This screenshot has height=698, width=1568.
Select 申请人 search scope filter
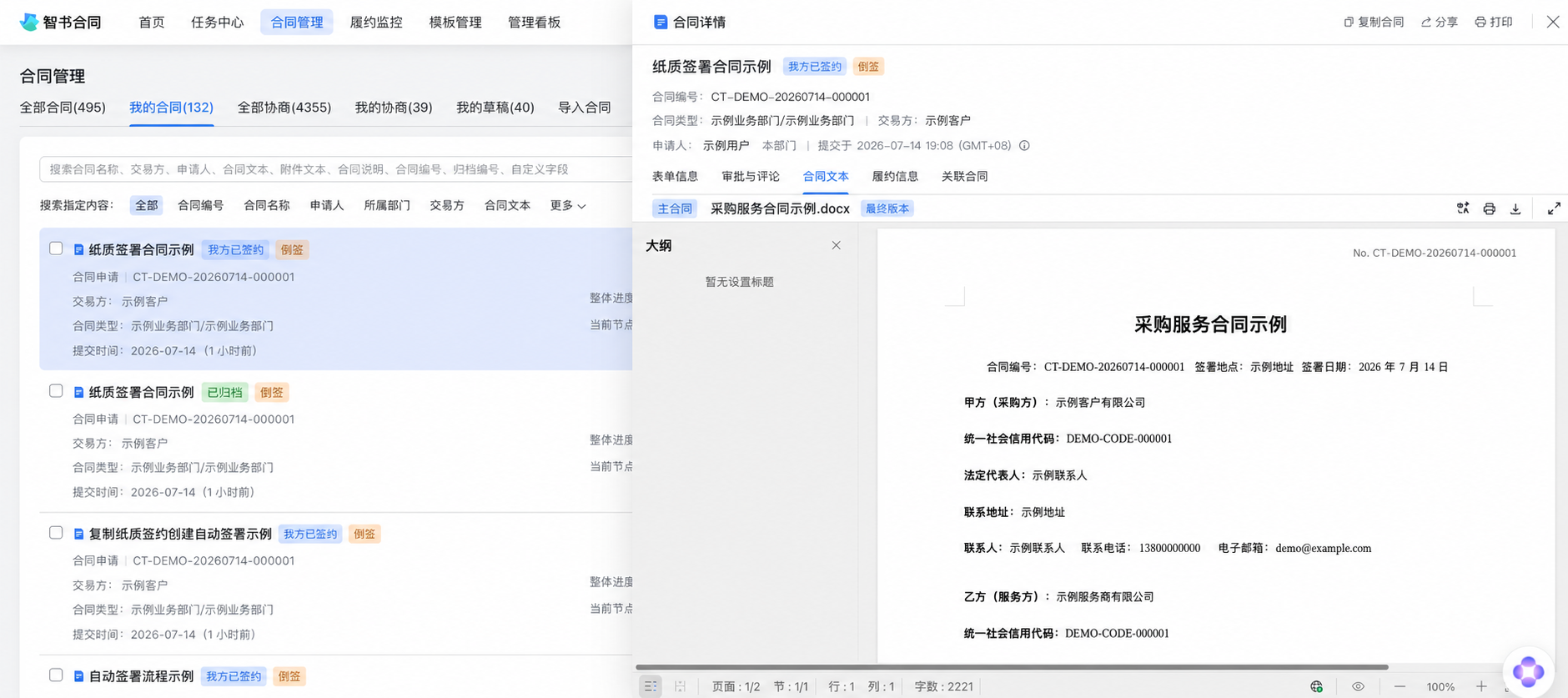(327, 205)
